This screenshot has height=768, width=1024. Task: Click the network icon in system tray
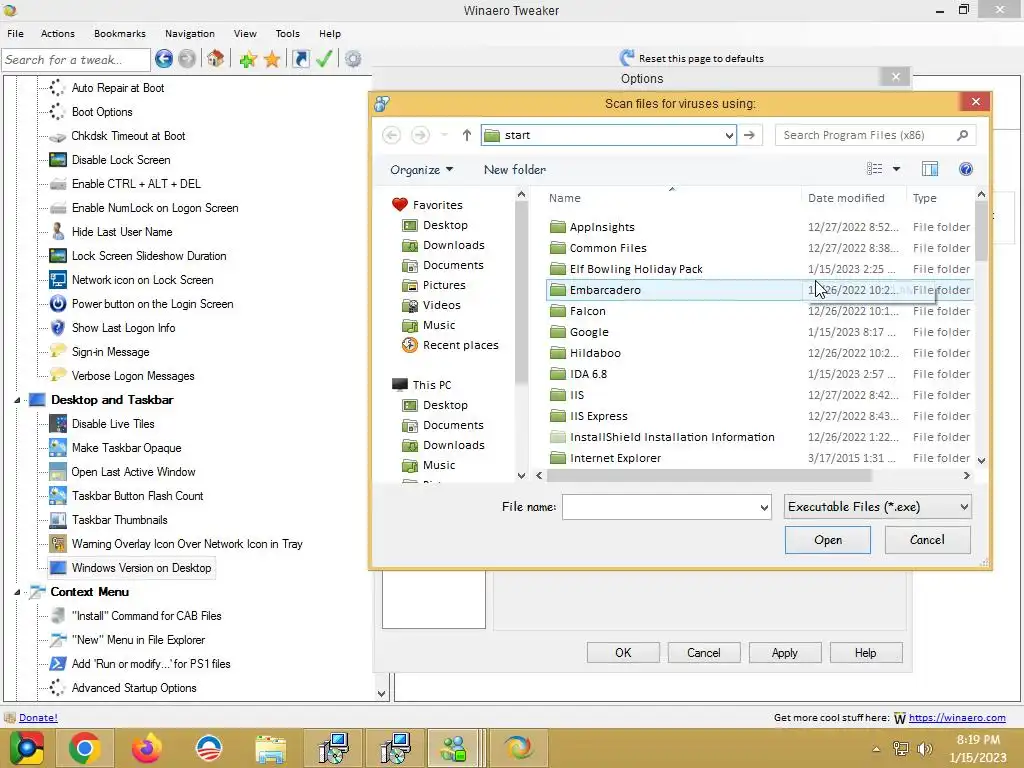click(x=901, y=748)
